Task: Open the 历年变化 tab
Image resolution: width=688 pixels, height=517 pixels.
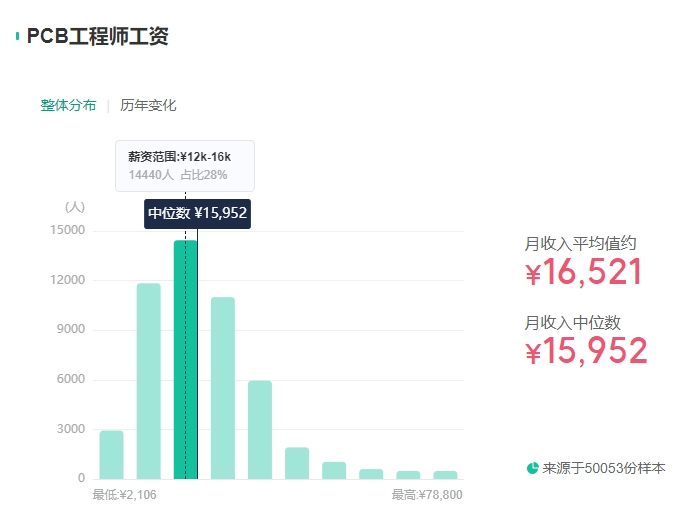Action: pyautogui.click(x=148, y=105)
